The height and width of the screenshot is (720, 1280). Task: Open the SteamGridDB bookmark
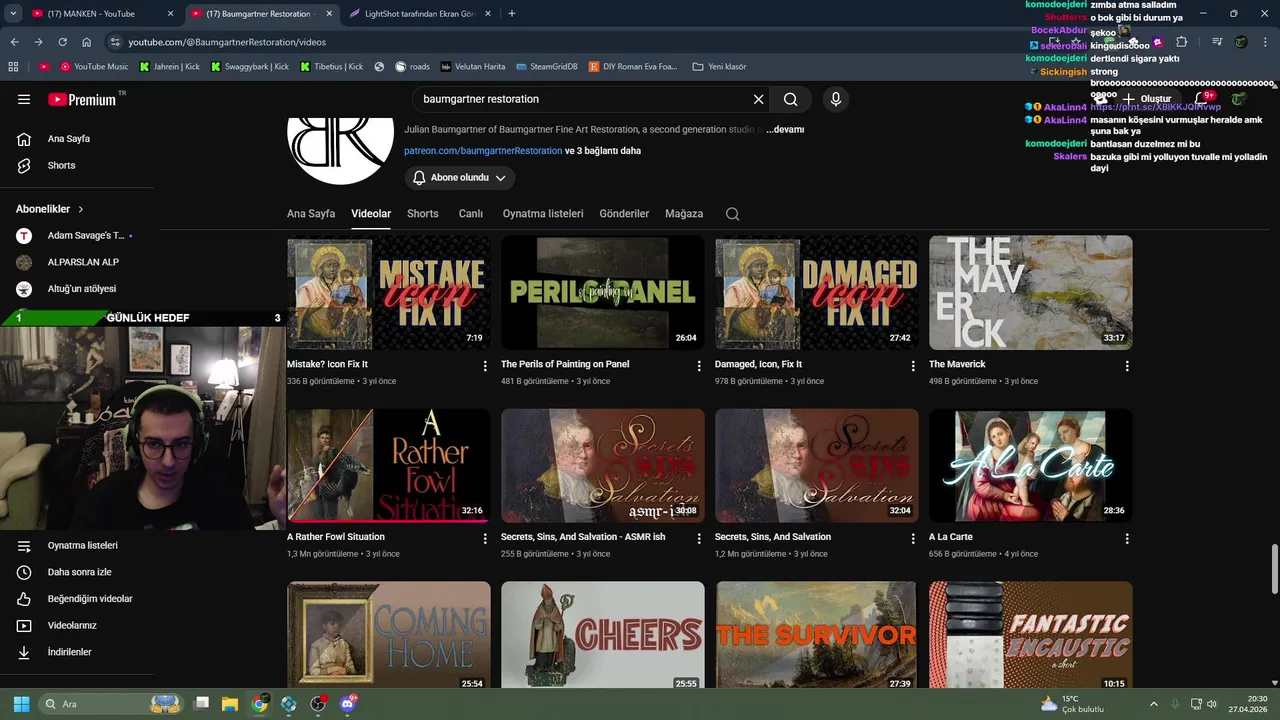click(546, 66)
